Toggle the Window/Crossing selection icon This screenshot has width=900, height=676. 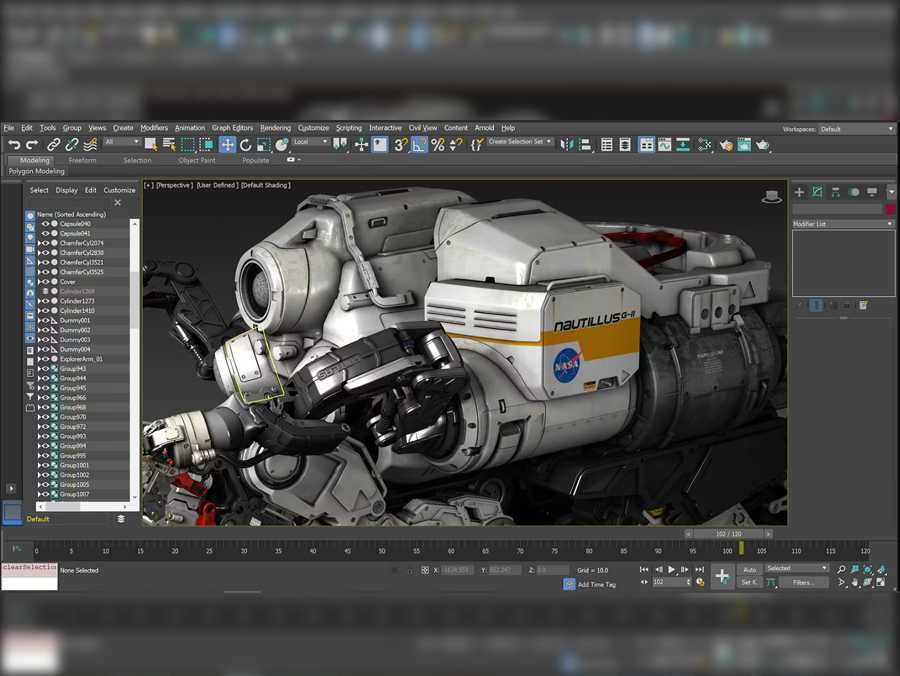tap(207, 145)
